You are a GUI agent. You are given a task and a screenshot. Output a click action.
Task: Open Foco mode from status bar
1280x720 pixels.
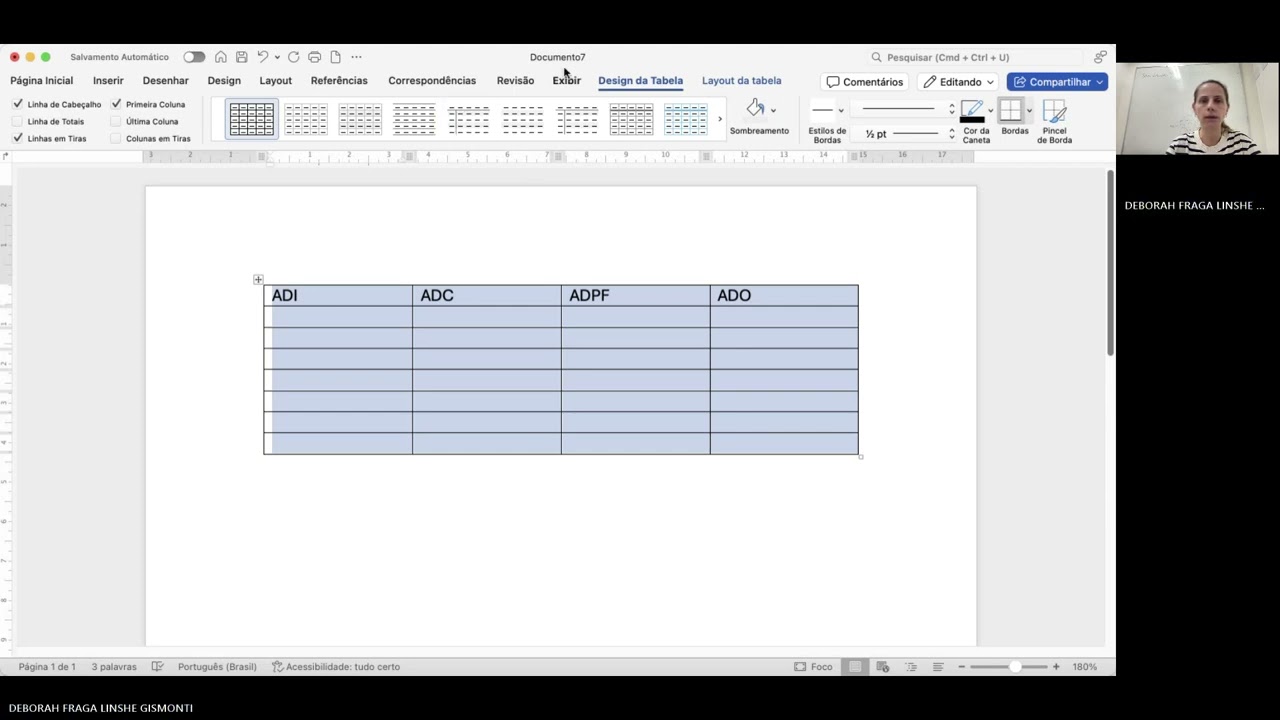click(x=813, y=667)
